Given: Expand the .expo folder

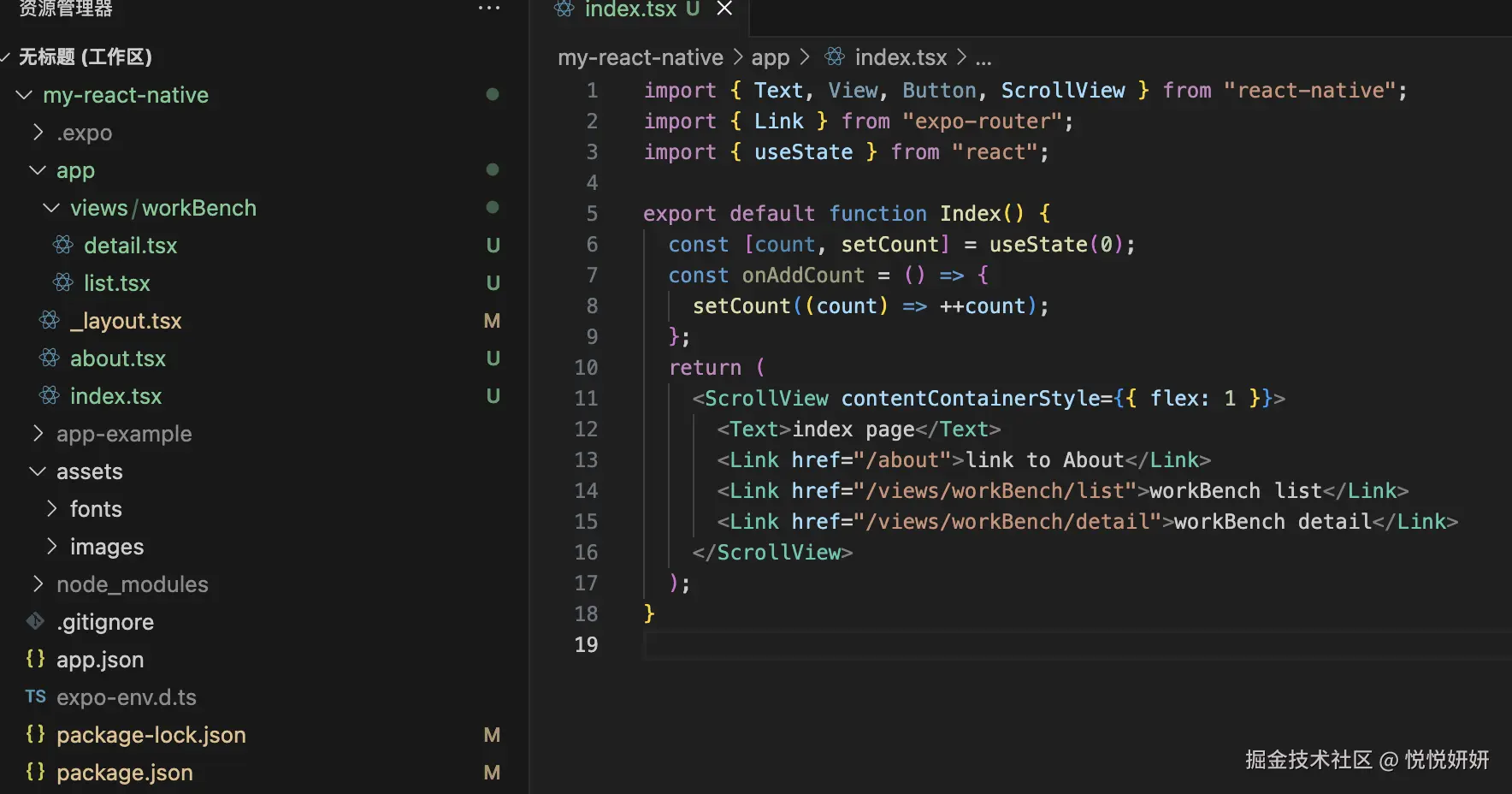Looking at the screenshot, I should (x=38, y=133).
